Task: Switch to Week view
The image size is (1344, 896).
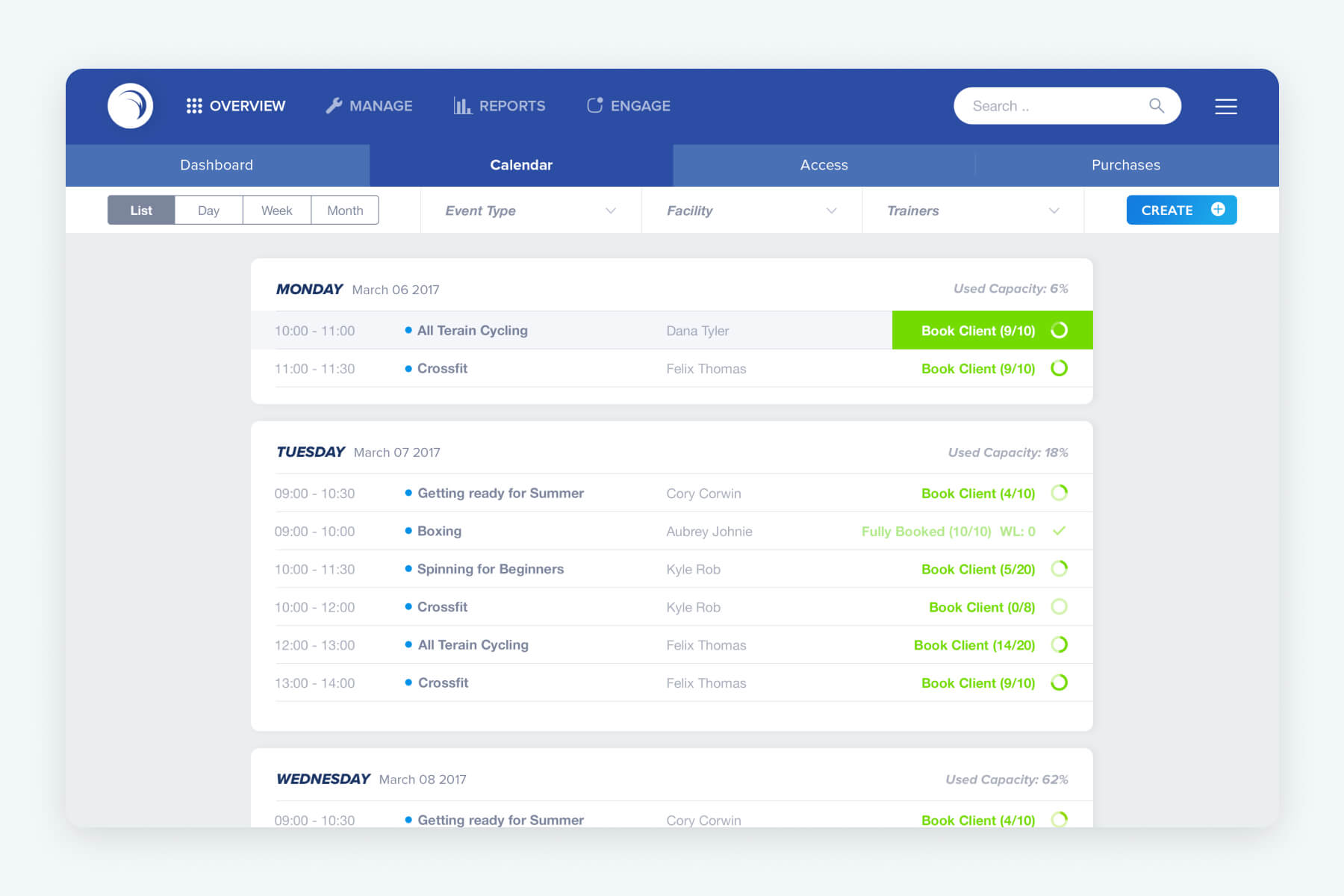Action: tap(277, 211)
